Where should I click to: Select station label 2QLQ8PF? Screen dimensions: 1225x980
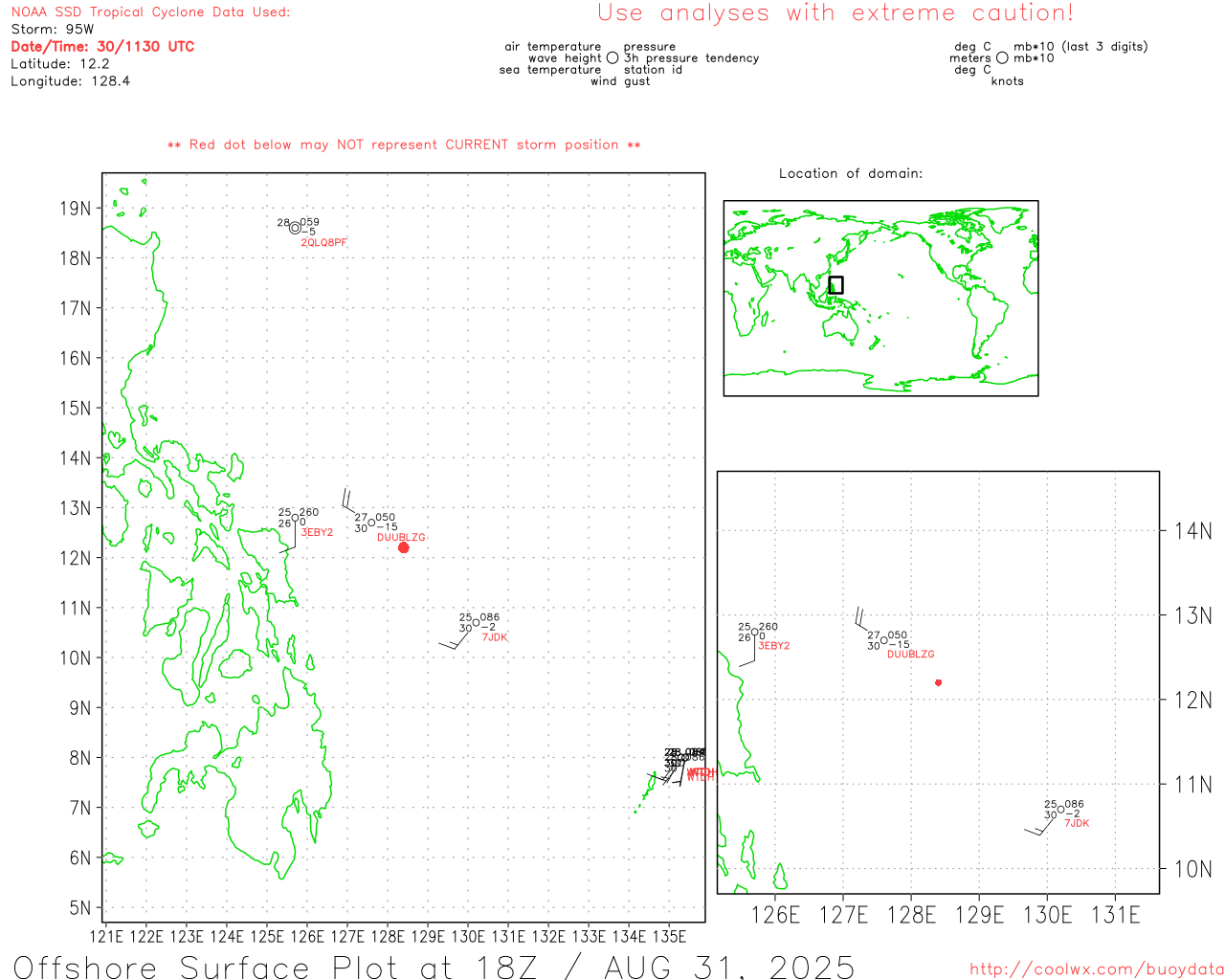tap(323, 243)
